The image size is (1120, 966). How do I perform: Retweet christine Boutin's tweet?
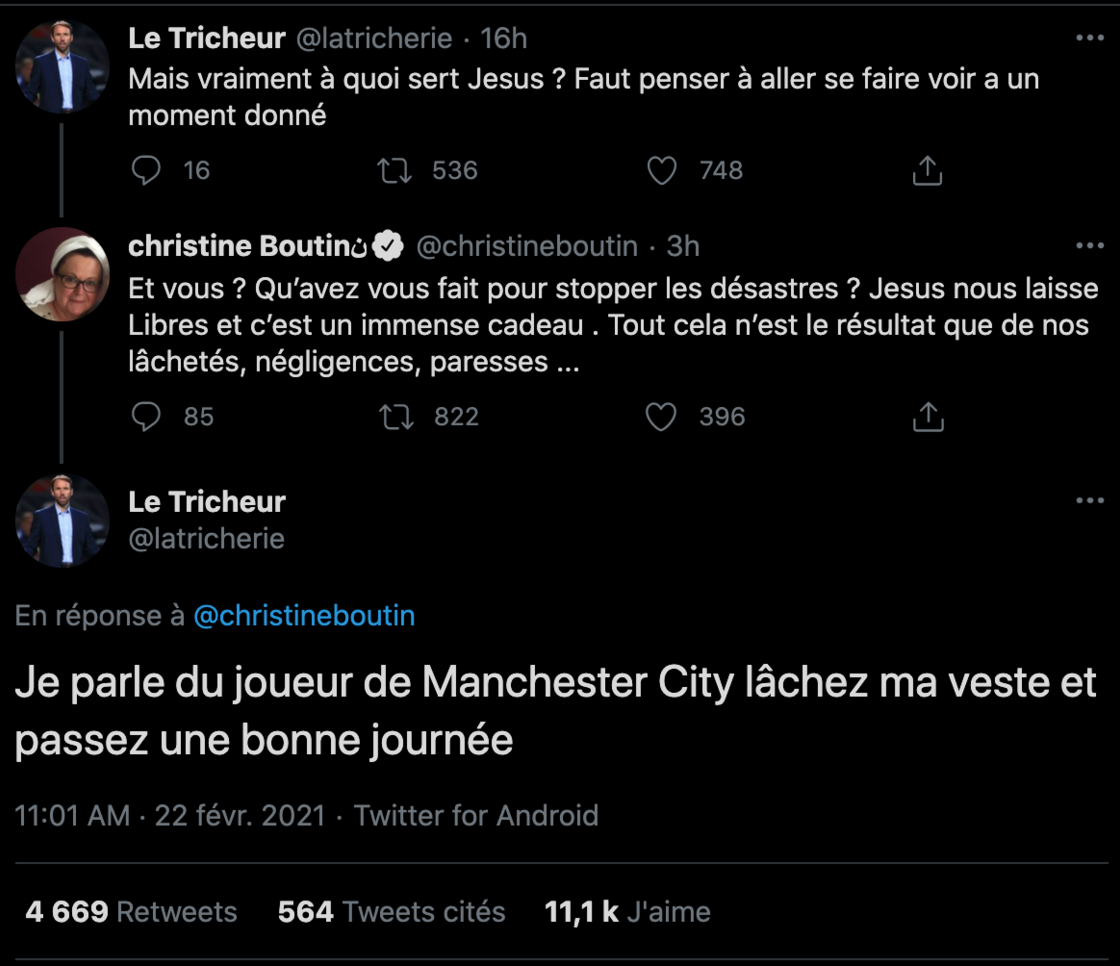pyautogui.click(x=397, y=416)
